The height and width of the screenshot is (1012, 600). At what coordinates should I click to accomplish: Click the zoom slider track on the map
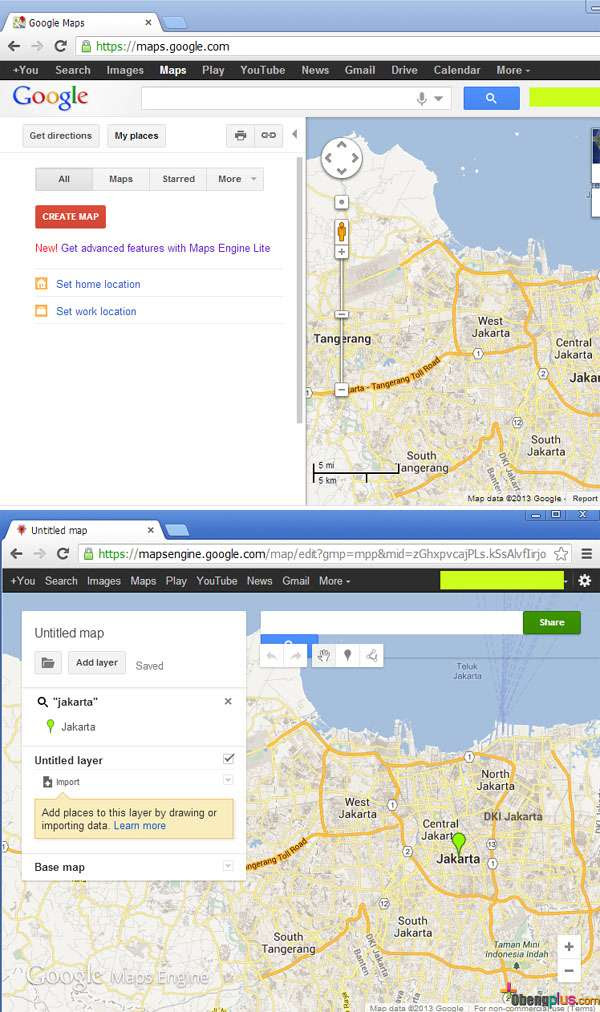(x=341, y=321)
